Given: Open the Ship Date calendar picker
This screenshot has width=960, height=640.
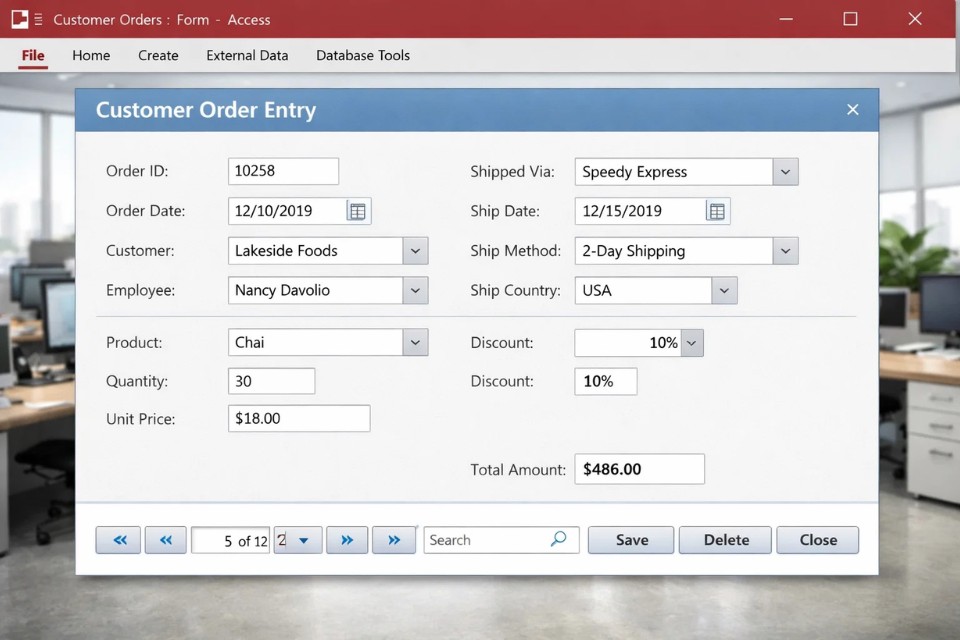Looking at the screenshot, I should [716, 211].
